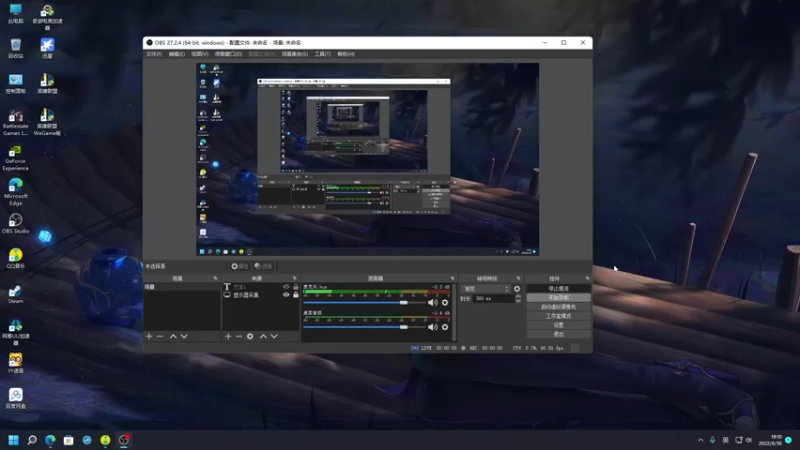Toggle lock on 显示器采集 source
This screenshot has height=450, width=800.
coord(296,295)
